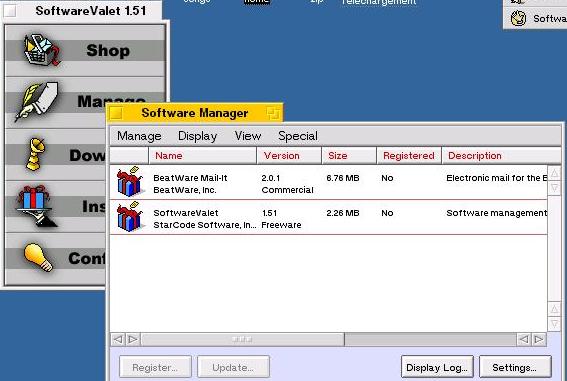Click the shopping basket icon

click(42, 50)
